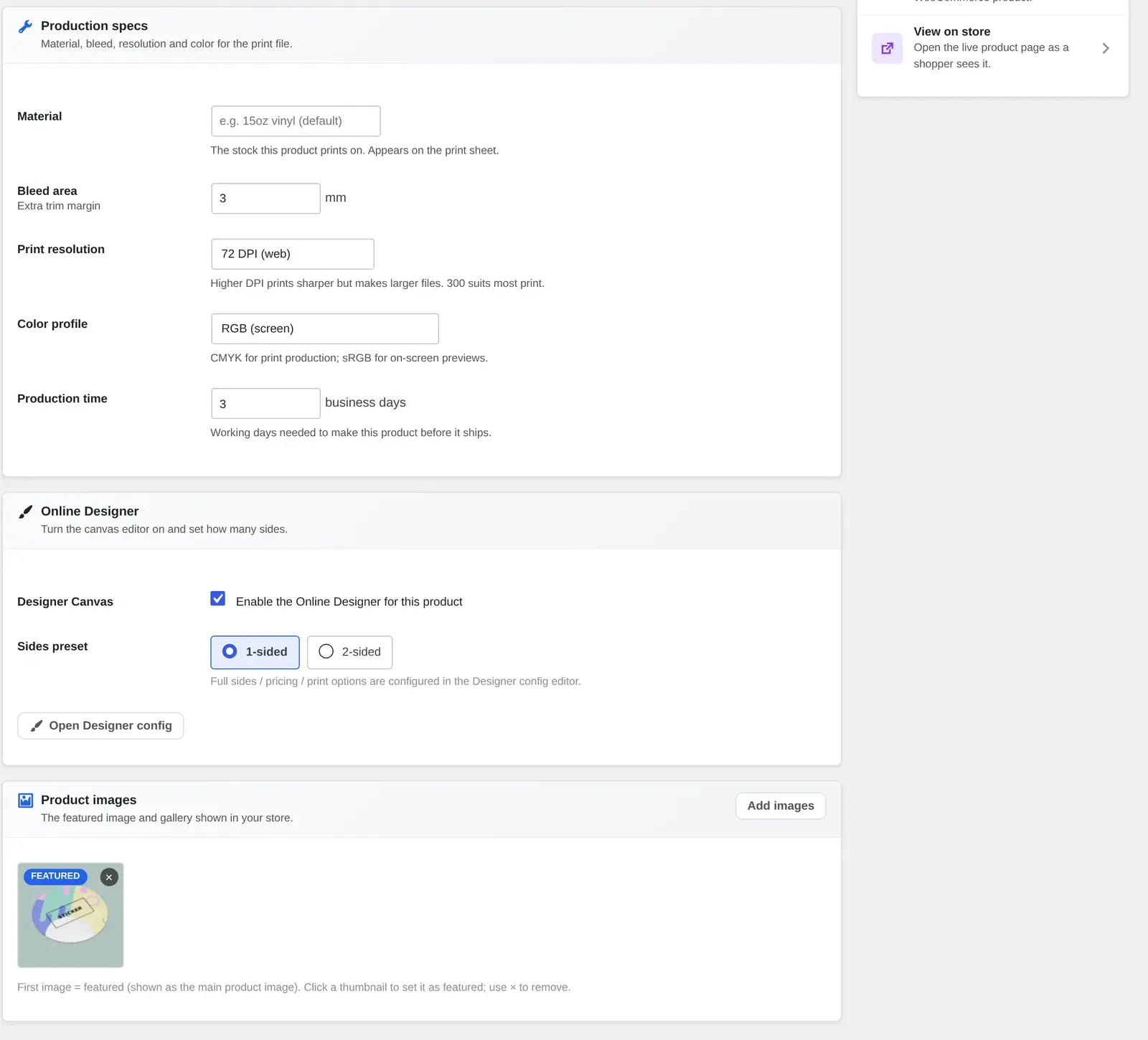Click the Production specs wrench icon
The image size is (1148, 1040).
[25, 27]
